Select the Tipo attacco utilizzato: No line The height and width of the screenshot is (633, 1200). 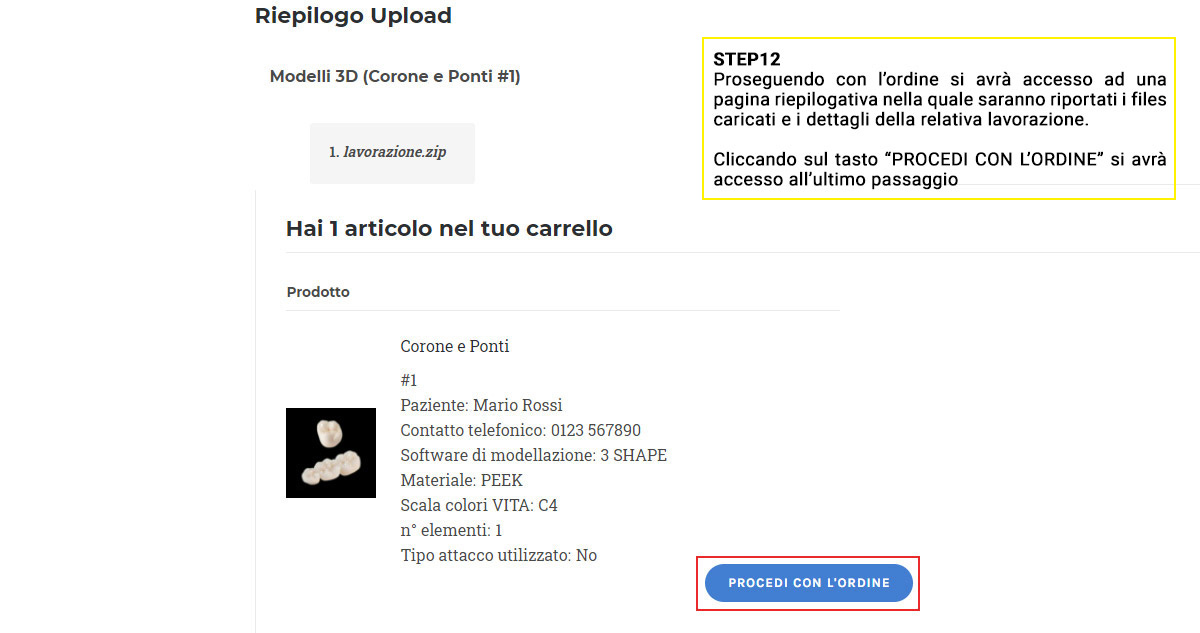498,555
